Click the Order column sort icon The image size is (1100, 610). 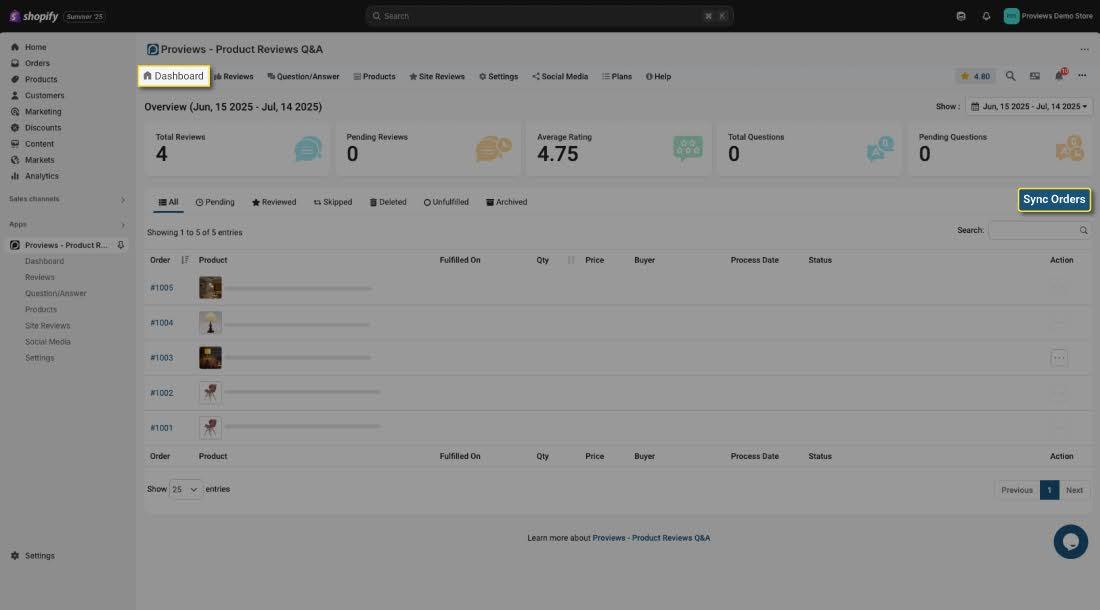(x=185, y=260)
